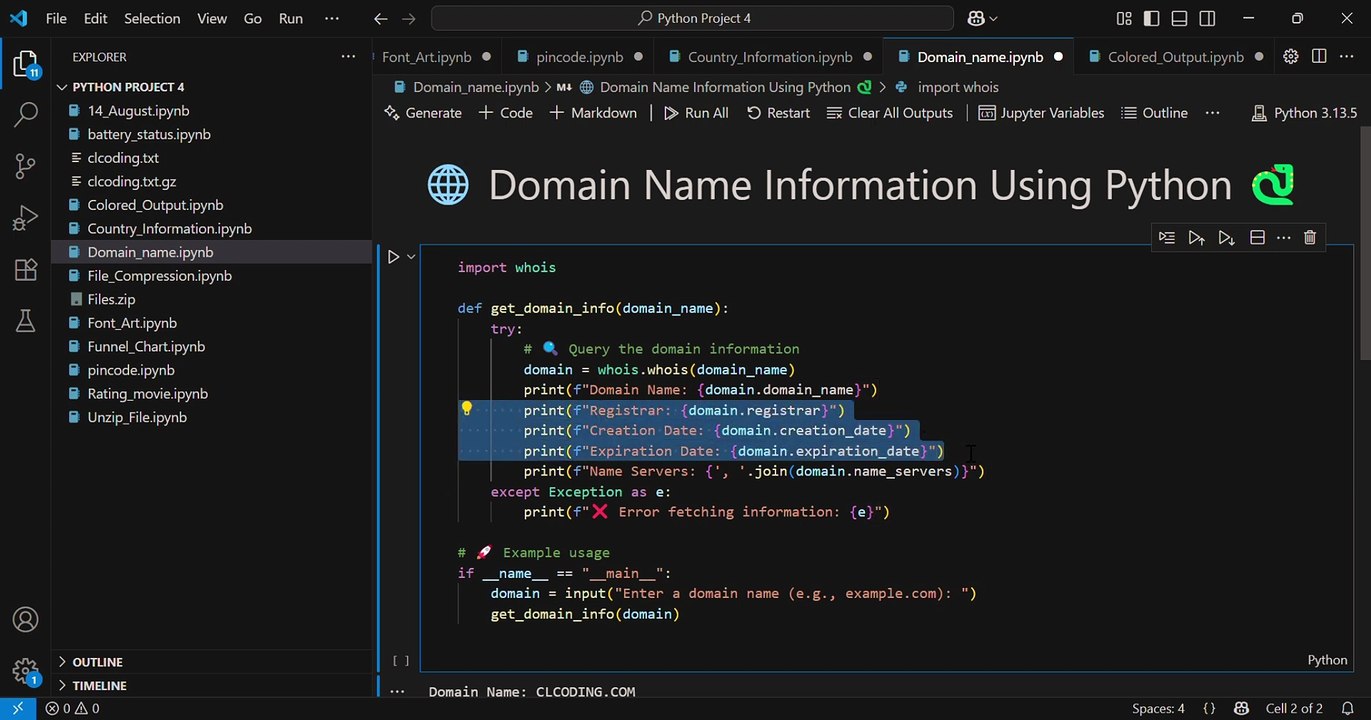Click the Python Project 4 search box
This screenshot has height=720, width=1371.
(x=694, y=18)
